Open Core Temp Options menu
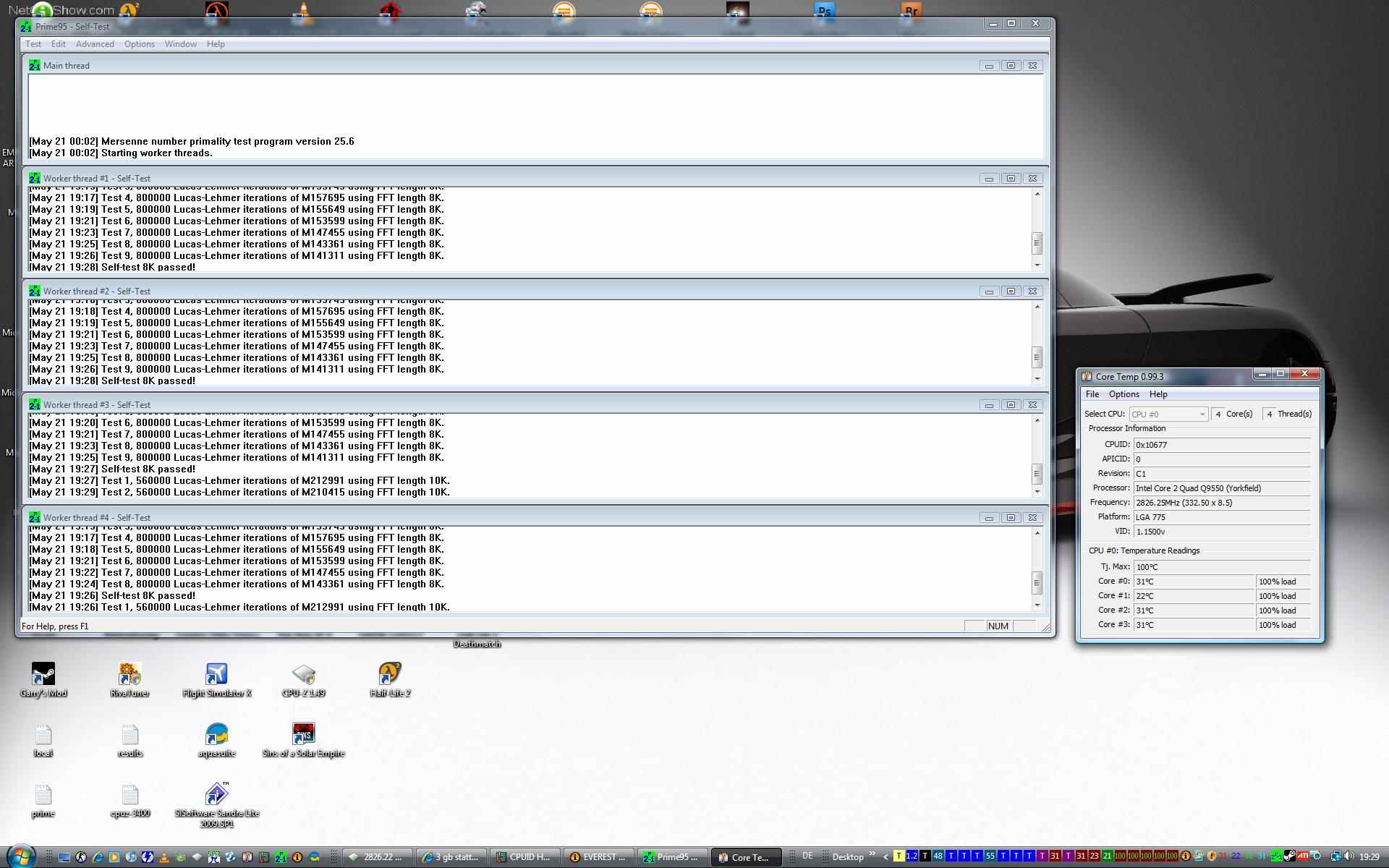 coord(1124,394)
